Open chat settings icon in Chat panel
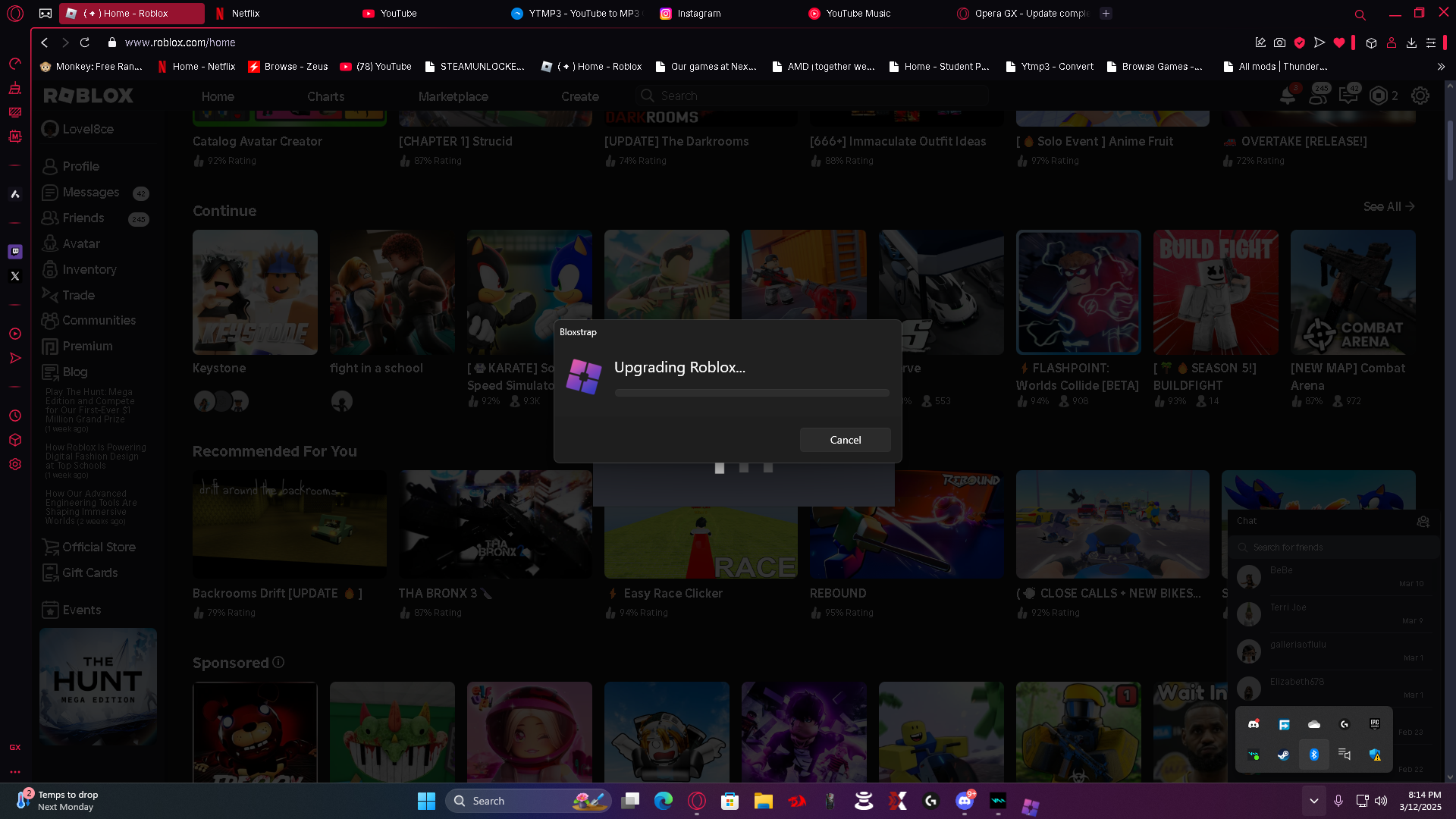 pyautogui.click(x=1423, y=521)
